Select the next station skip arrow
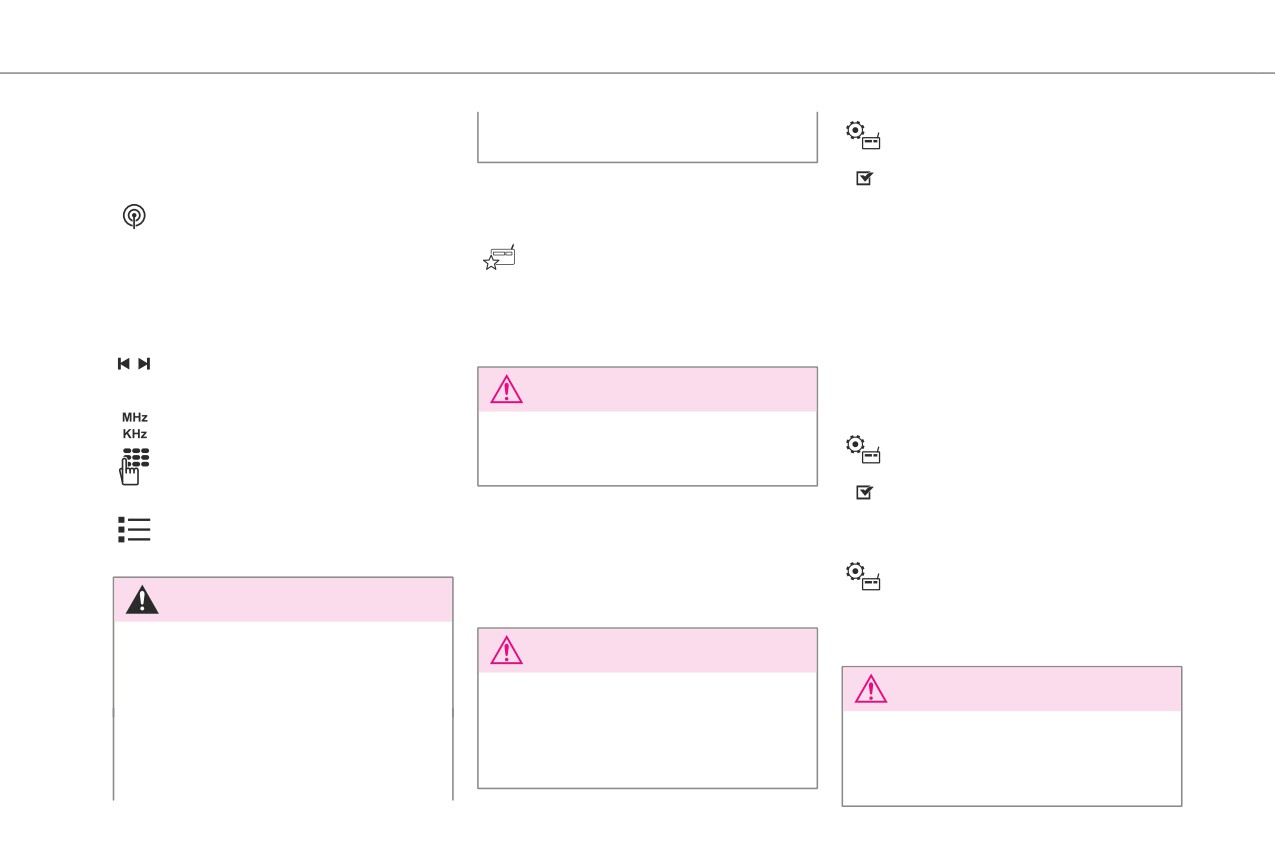 pos(144,364)
